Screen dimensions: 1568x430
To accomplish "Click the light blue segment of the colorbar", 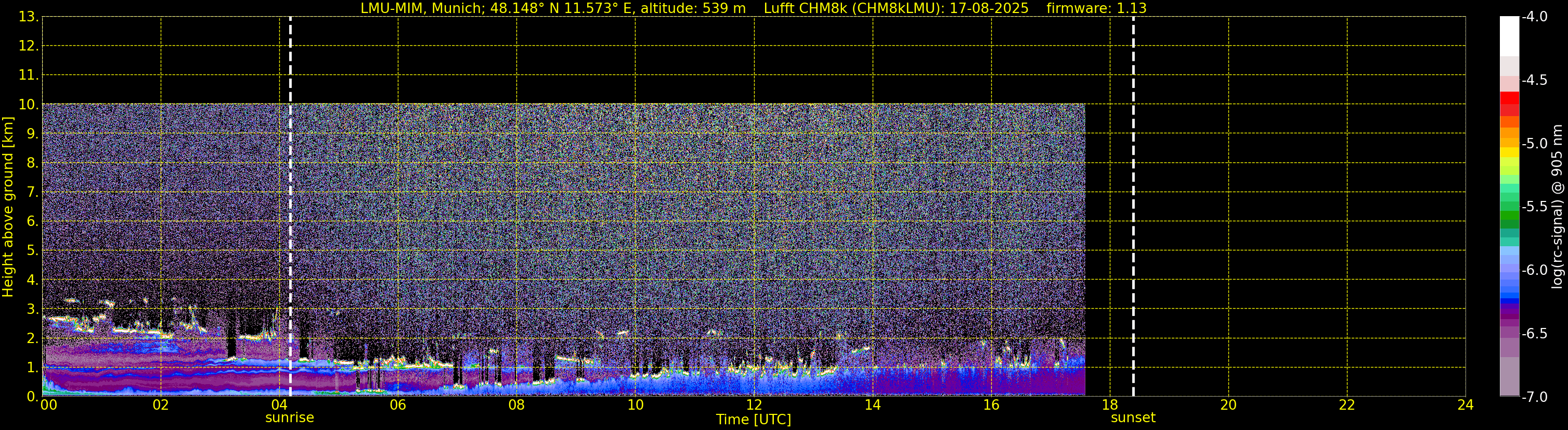I will (x=1510, y=251).
